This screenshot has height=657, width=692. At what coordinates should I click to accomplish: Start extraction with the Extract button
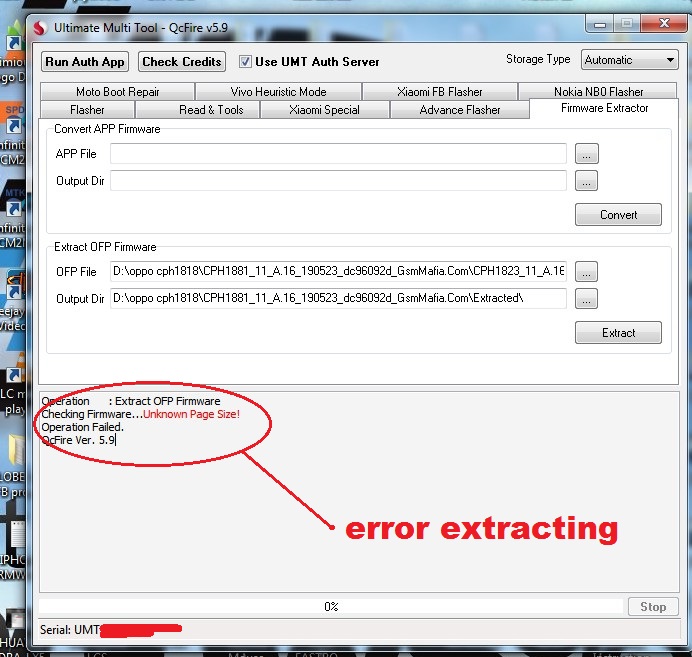coord(618,332)
